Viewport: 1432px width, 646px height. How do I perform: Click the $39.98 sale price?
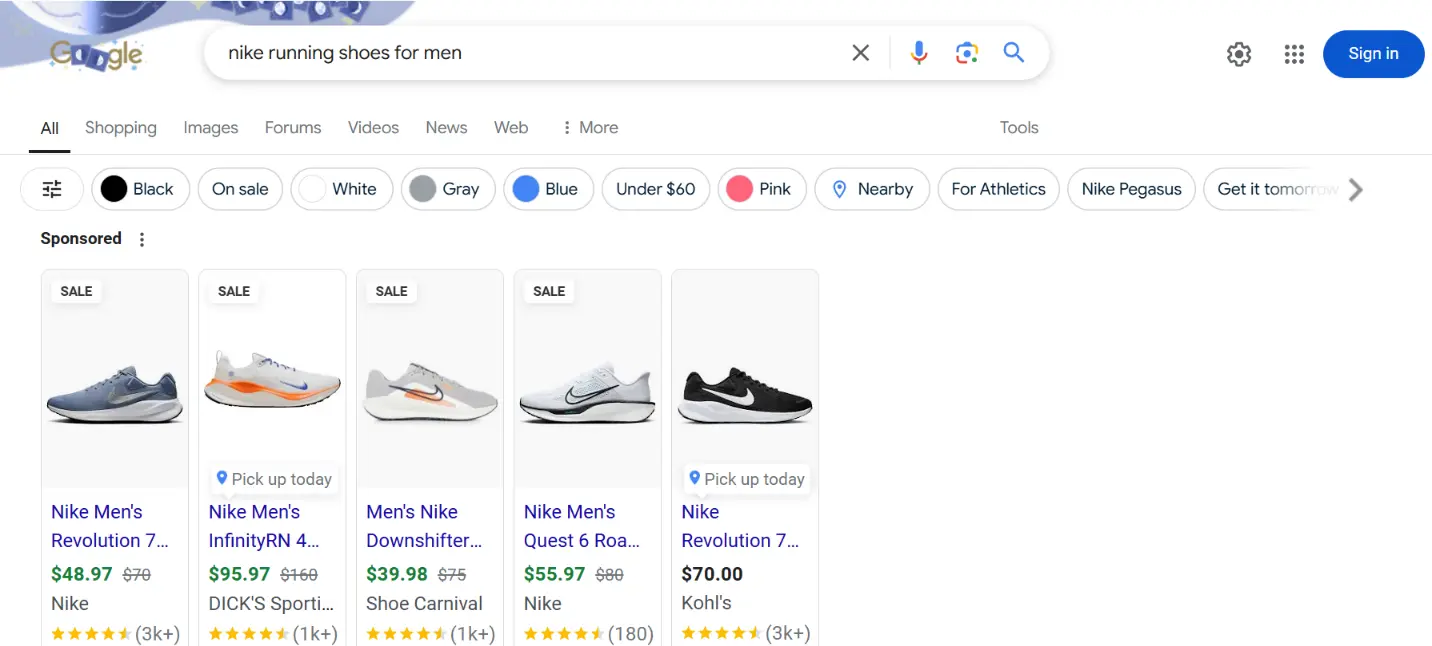[397, 574]
